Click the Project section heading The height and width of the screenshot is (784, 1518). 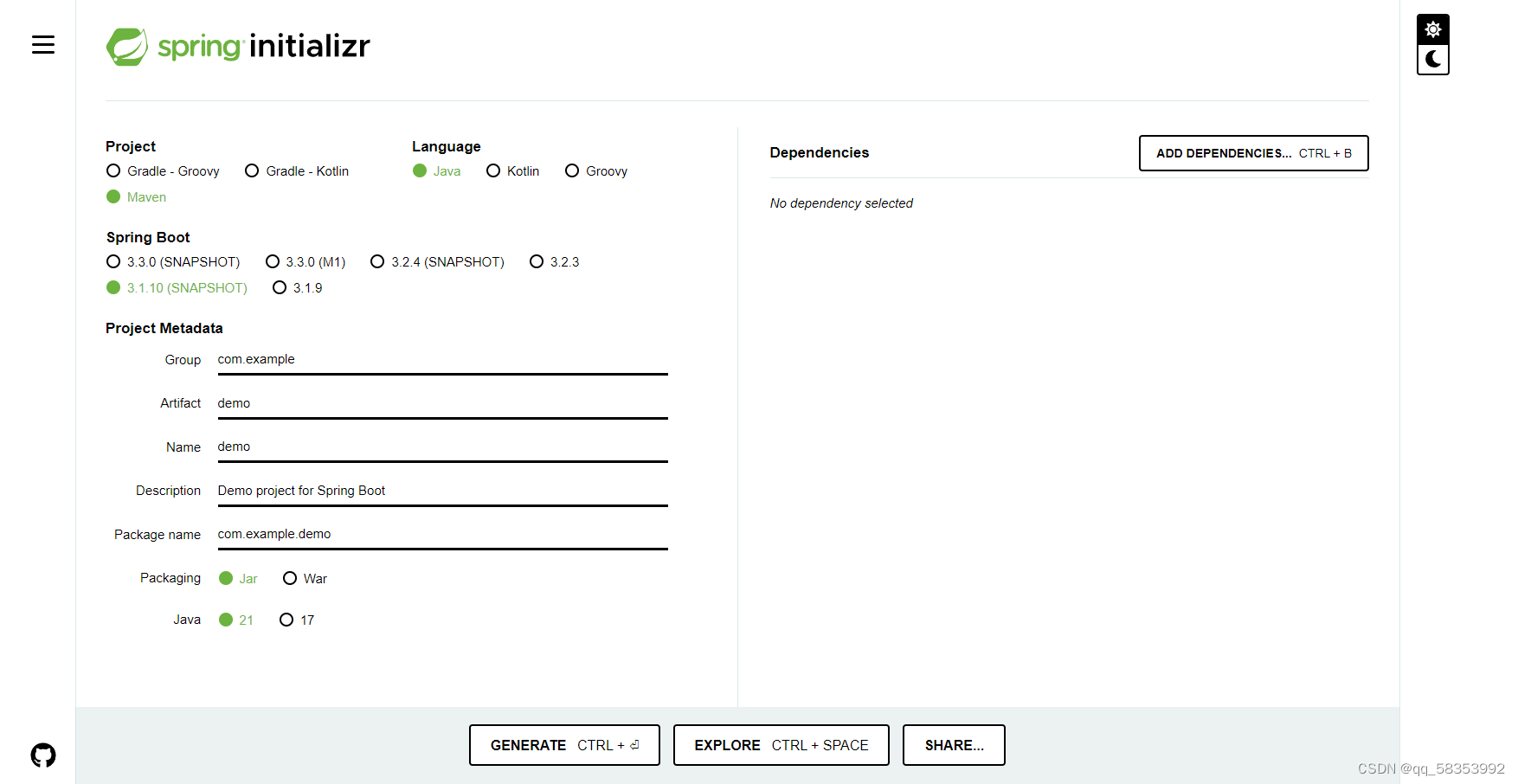131,146
